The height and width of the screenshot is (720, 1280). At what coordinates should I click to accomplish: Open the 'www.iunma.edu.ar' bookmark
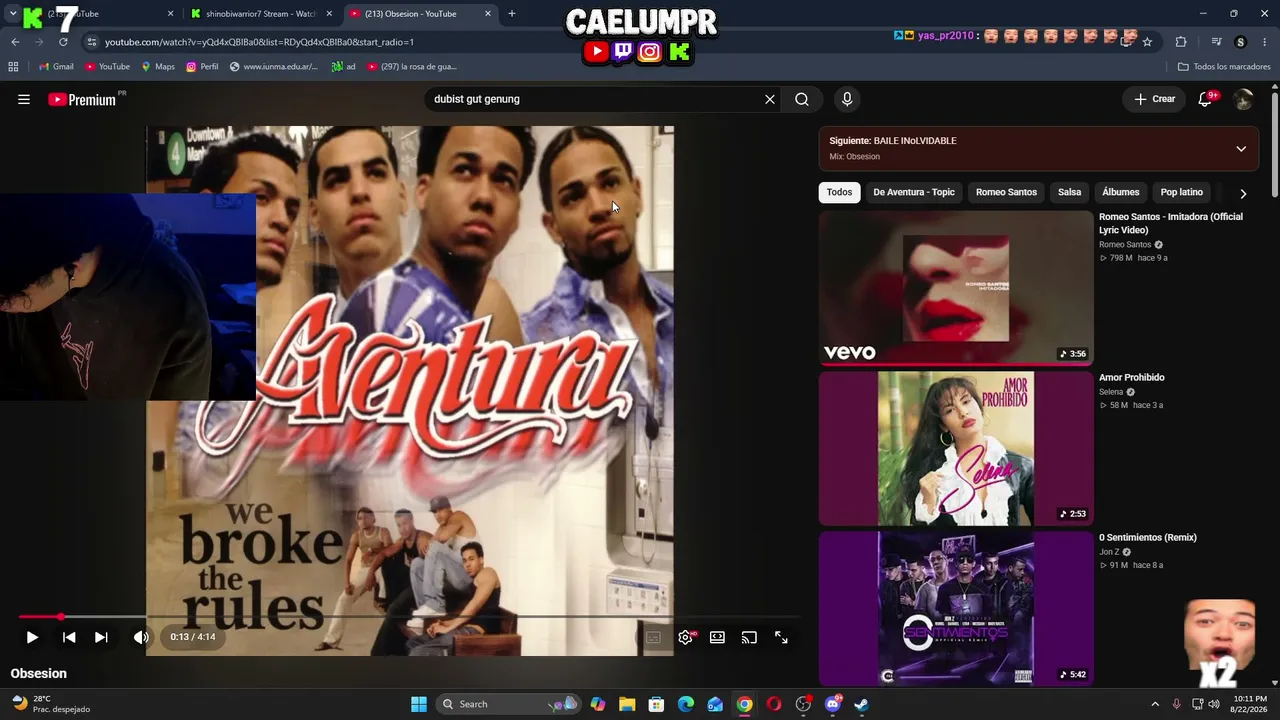coord(273,67)
